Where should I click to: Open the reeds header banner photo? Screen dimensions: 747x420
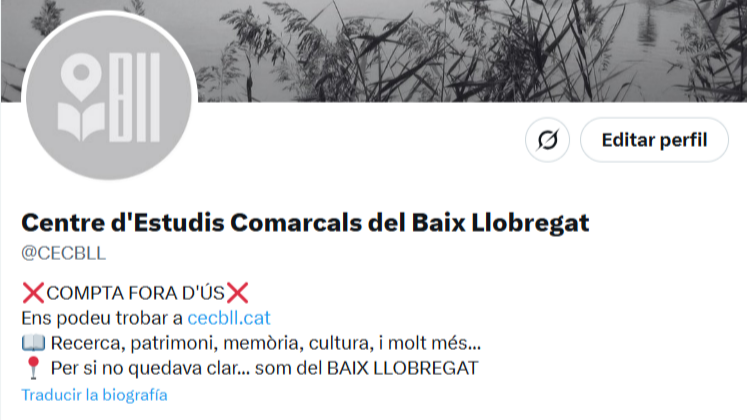point(472,50)
